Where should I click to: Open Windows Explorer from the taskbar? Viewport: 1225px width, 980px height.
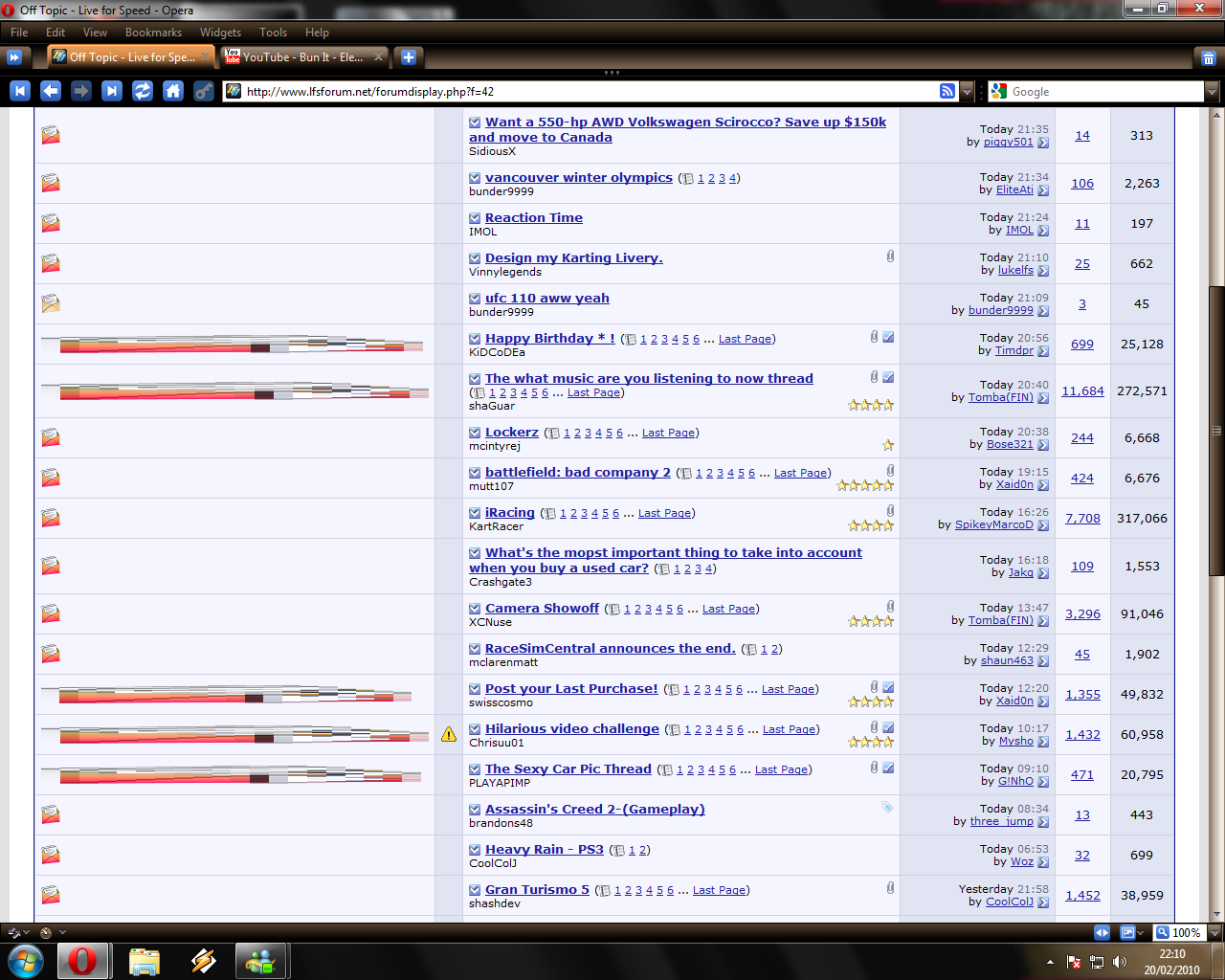point(144,961)
